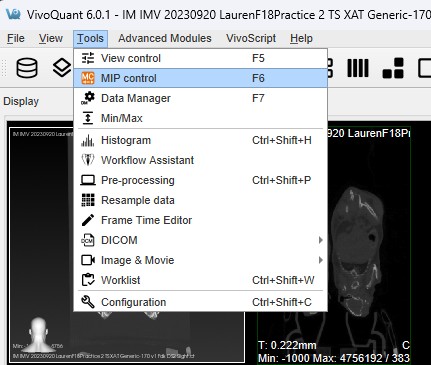The height and width of the screenshot is (365, 431).
Task: Select MIP control menu entry
Action: coord(200,78)
